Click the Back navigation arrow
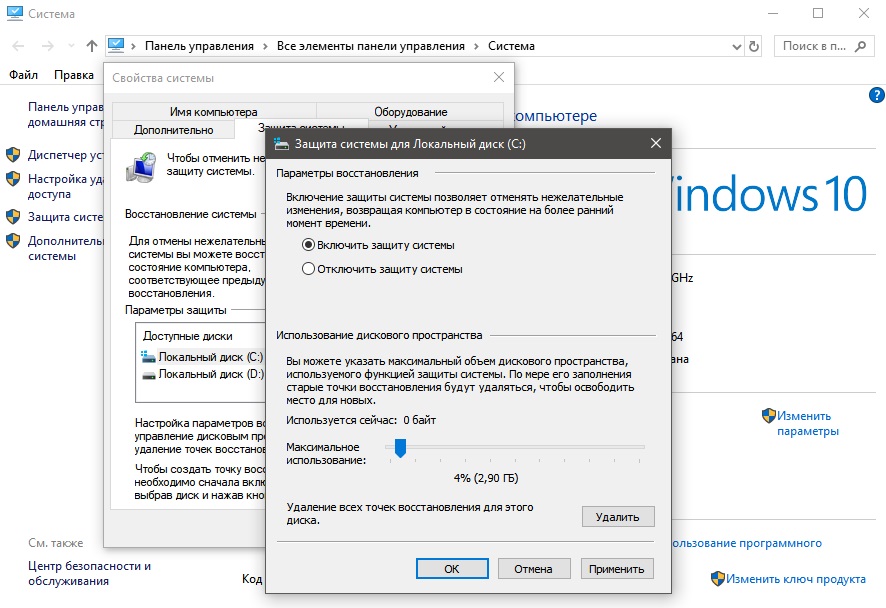Screen dimensions: 886x608 pos(18,46)
